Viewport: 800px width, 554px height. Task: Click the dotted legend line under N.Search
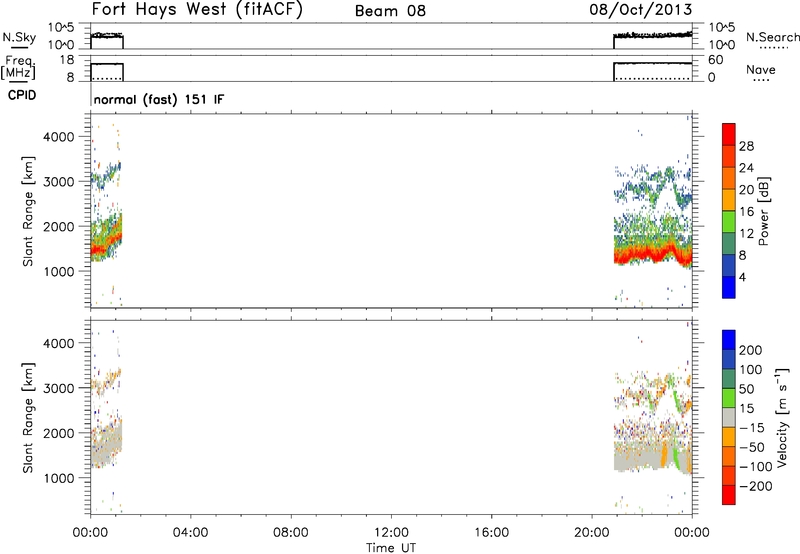pos(774,48)
